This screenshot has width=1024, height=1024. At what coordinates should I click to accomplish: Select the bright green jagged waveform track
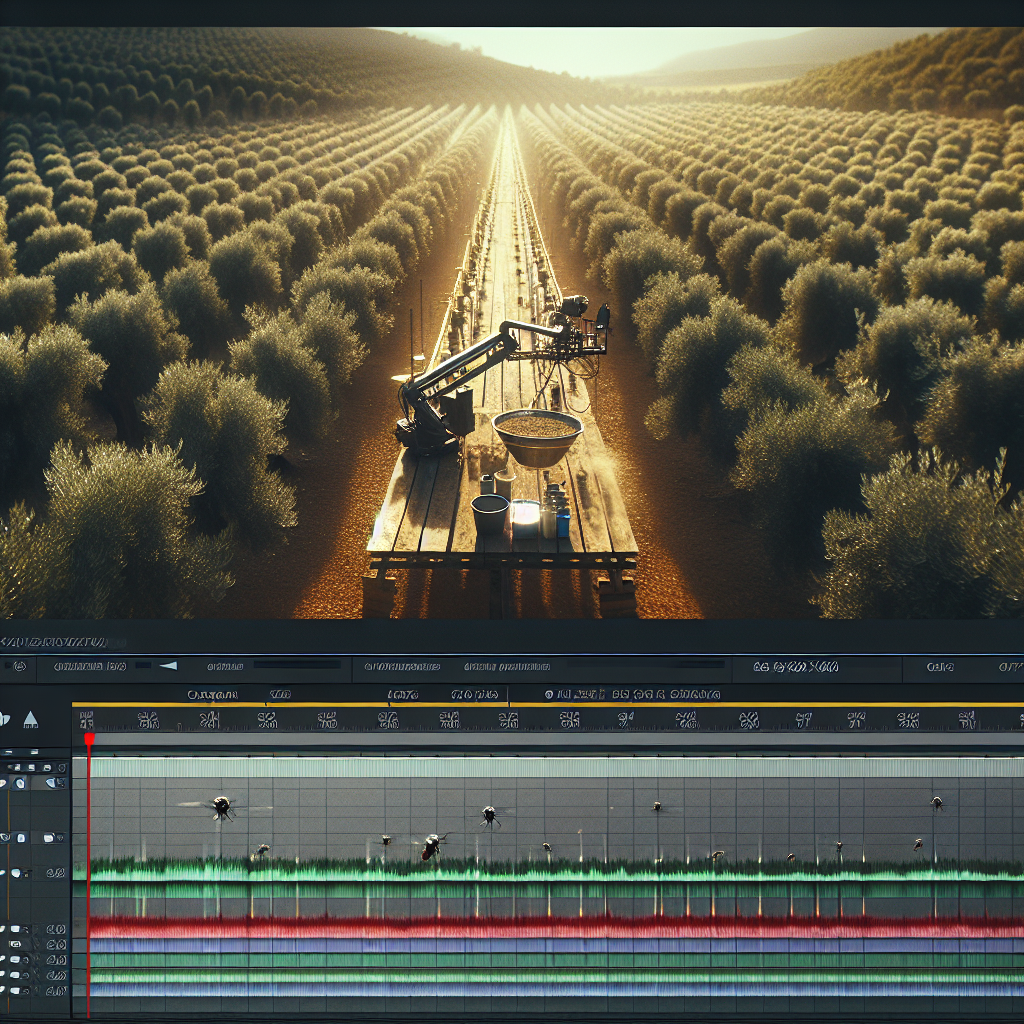point(556,870)
